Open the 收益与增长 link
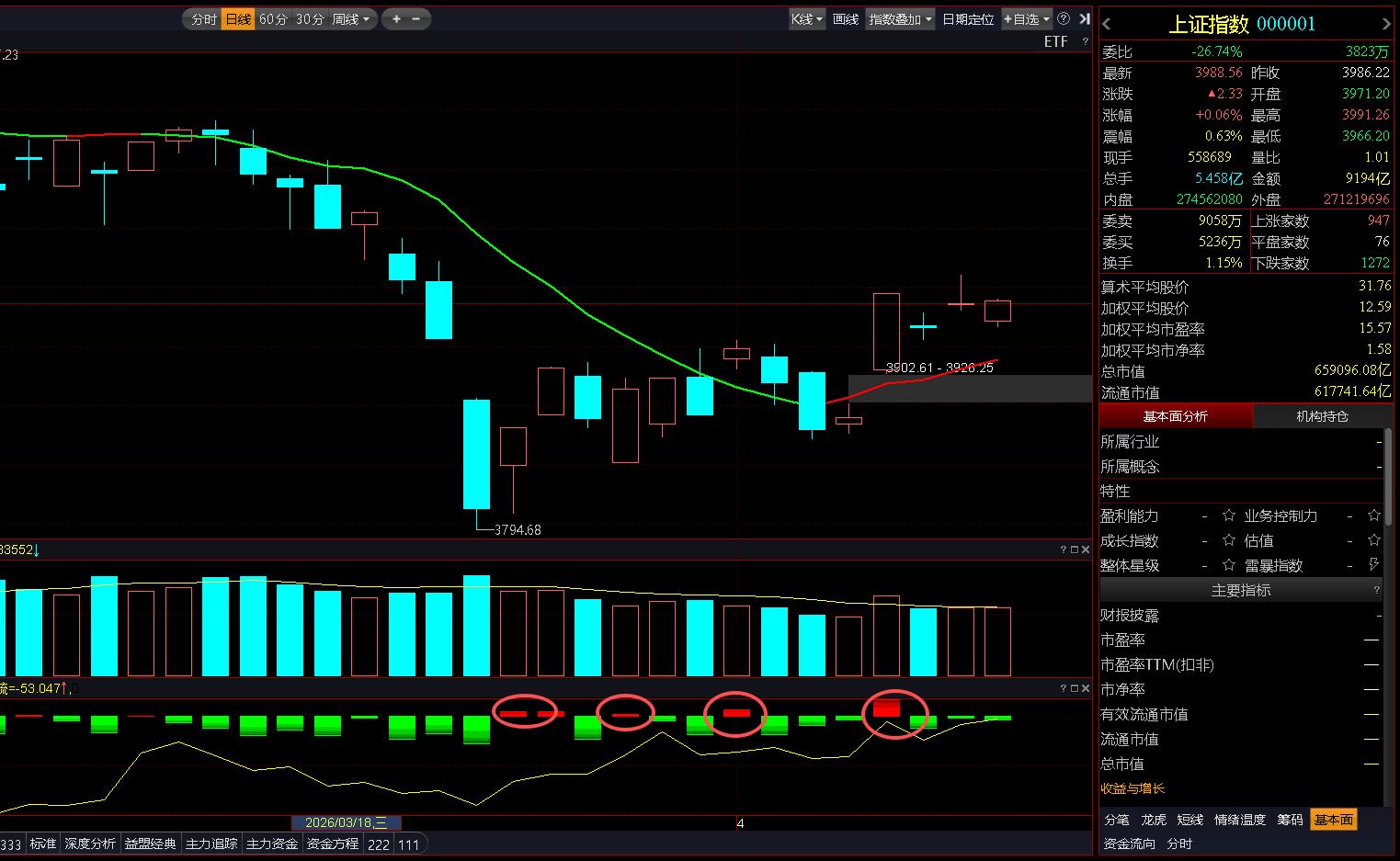Image resolution: width=1400 pixels, height=861 pixels. (1133, 788)
